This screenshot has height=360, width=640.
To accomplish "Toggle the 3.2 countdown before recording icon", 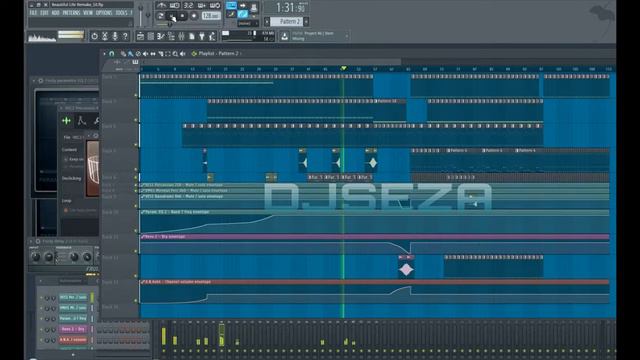I will 188,6.
